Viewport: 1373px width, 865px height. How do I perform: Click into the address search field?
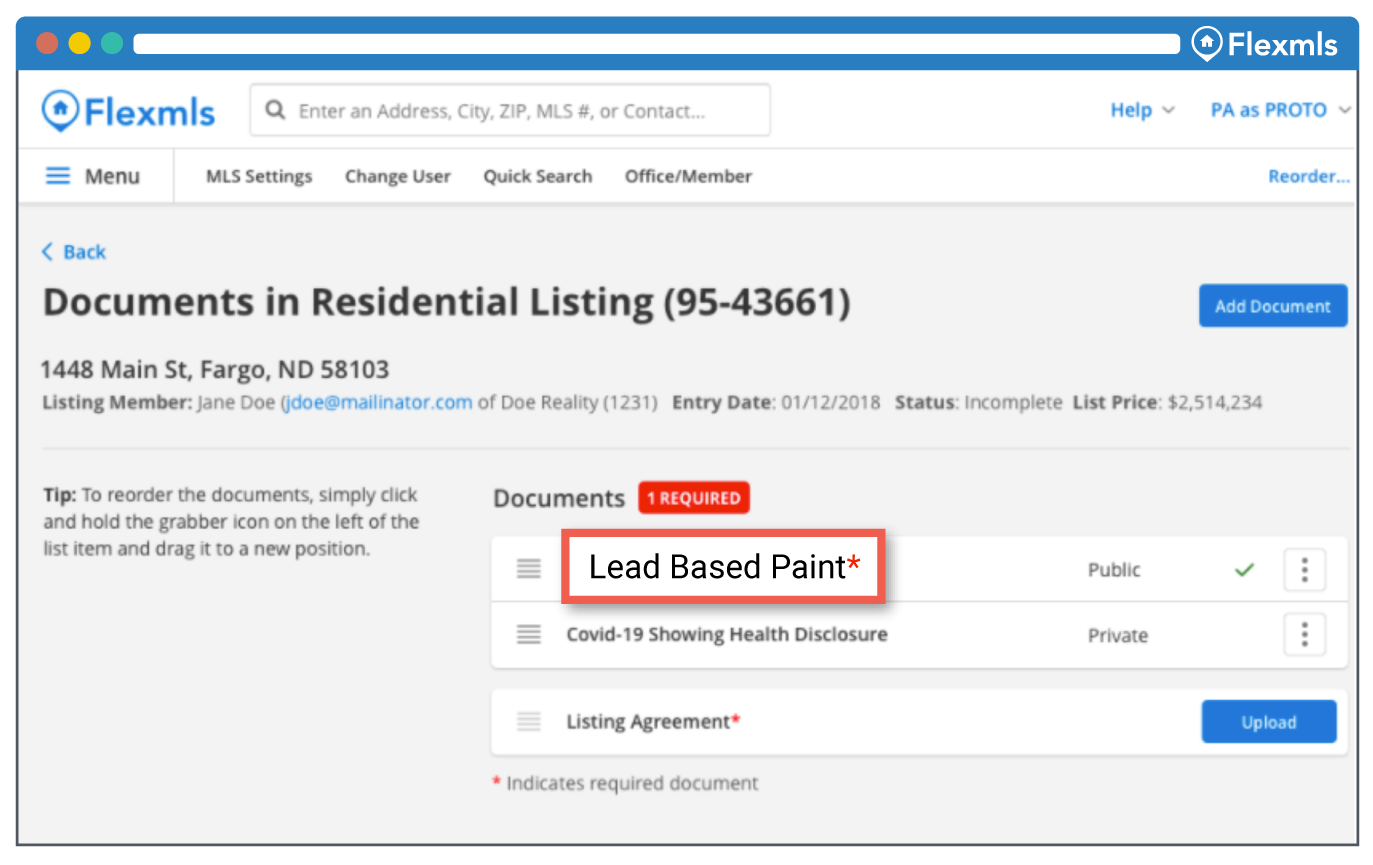tap(520, 111)
